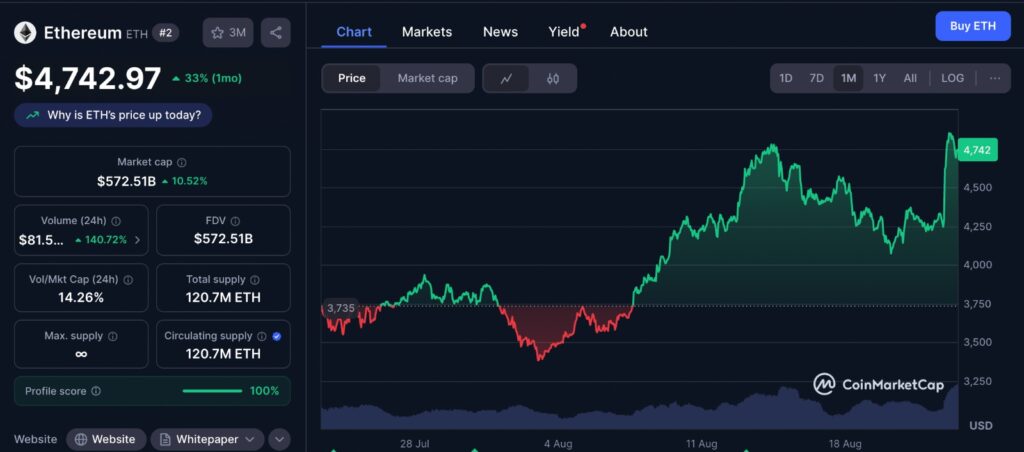The width and height of the screenshot is (1024, 452).
Task: Click the 14.26% Vol/Mkt Cap value
Action: [81, 298]
